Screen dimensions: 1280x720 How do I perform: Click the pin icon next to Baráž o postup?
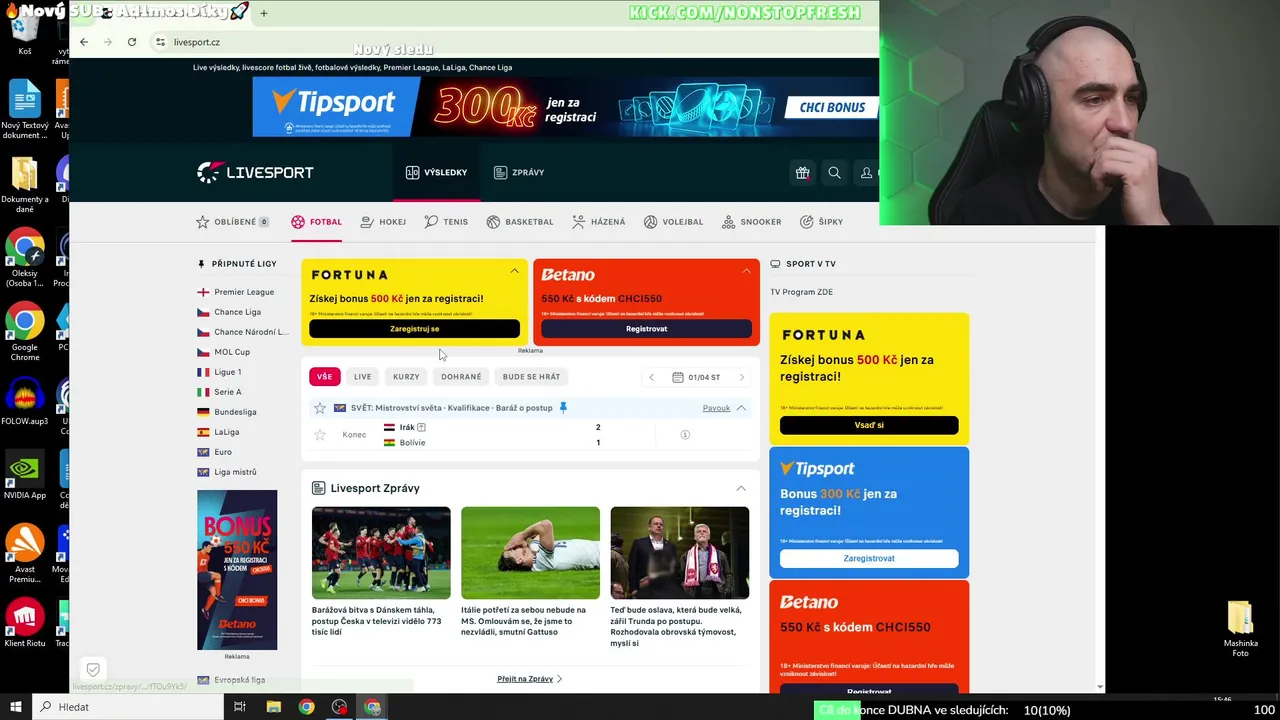(x=563, y=408)
